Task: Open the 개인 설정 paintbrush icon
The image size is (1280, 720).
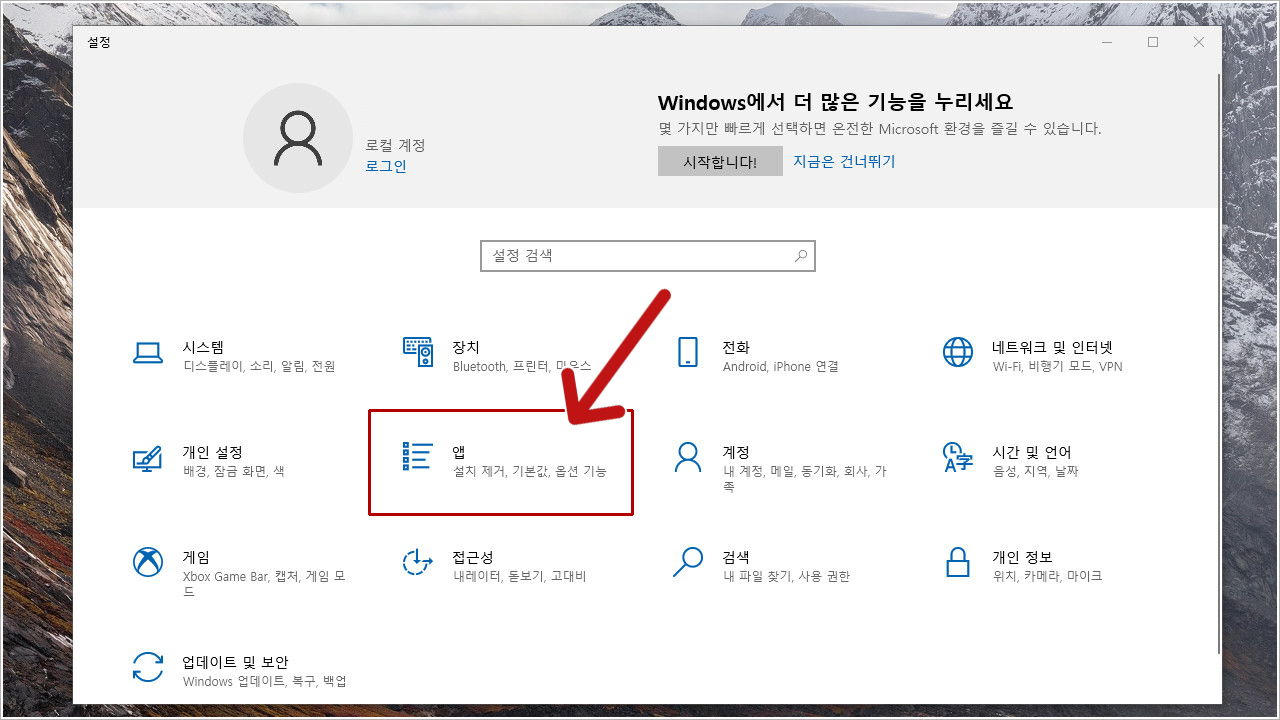Action: pyautogui.click(x=147, y=458)
